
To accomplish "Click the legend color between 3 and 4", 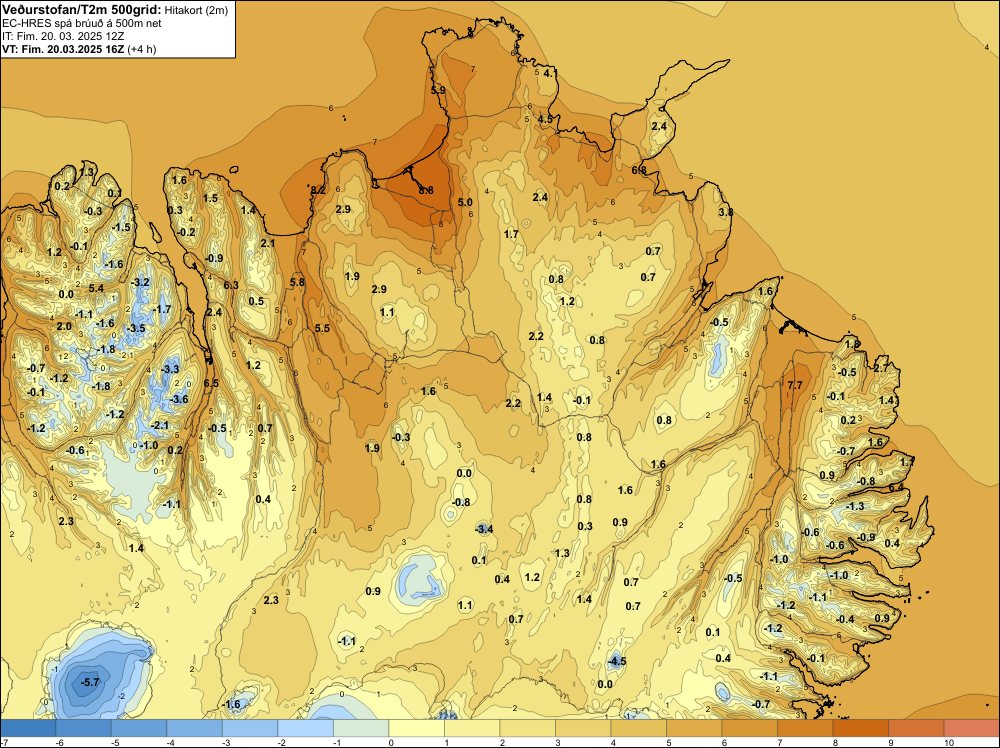I will pos(583,728).
